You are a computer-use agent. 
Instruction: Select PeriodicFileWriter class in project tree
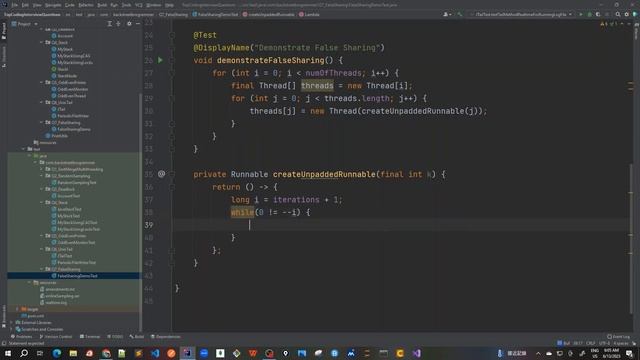point(70,116)
